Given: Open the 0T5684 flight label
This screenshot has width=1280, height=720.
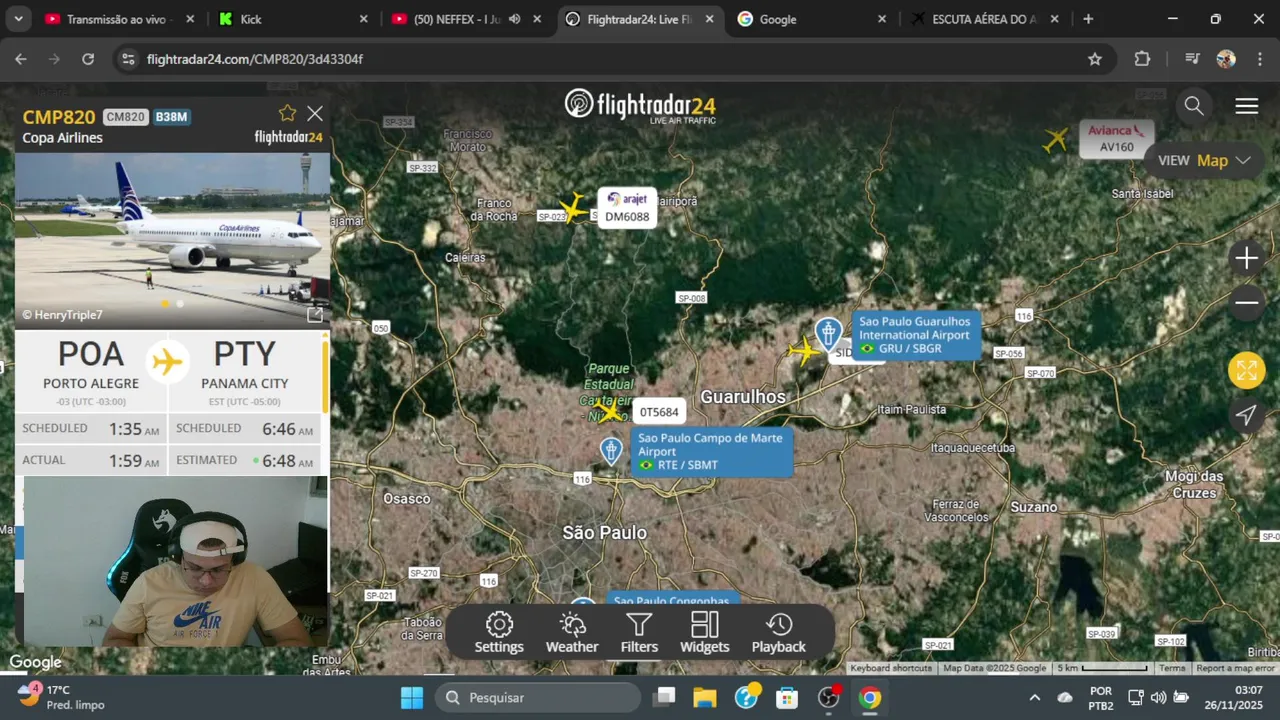Looking at the screenshot, I should pyautogui.click(x=659, y=412).
